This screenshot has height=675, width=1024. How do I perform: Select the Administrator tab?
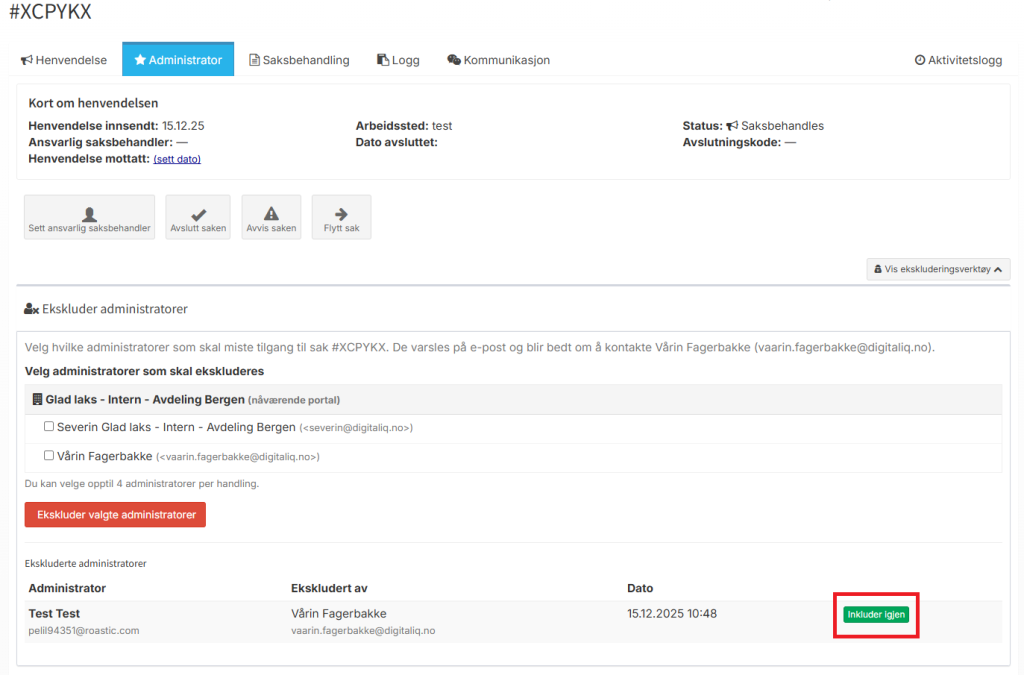point(178,60)
